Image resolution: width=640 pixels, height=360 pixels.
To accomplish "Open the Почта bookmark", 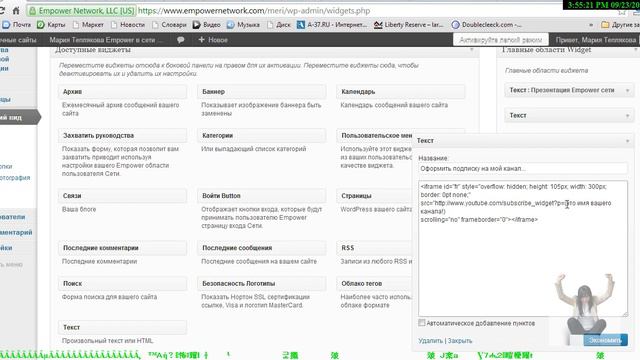I will click(x=17, y=25).
